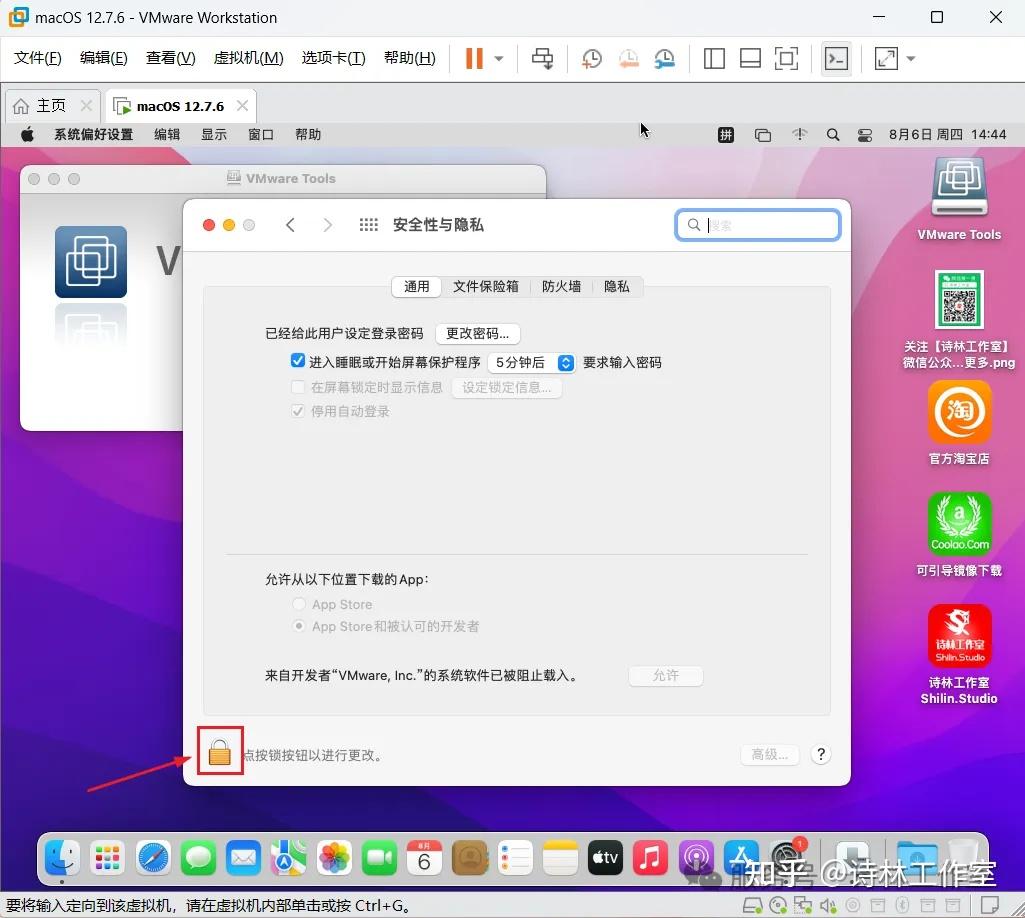1025x918 pixels.
Task: Click the 高级... button
Action: pos(769,755)
